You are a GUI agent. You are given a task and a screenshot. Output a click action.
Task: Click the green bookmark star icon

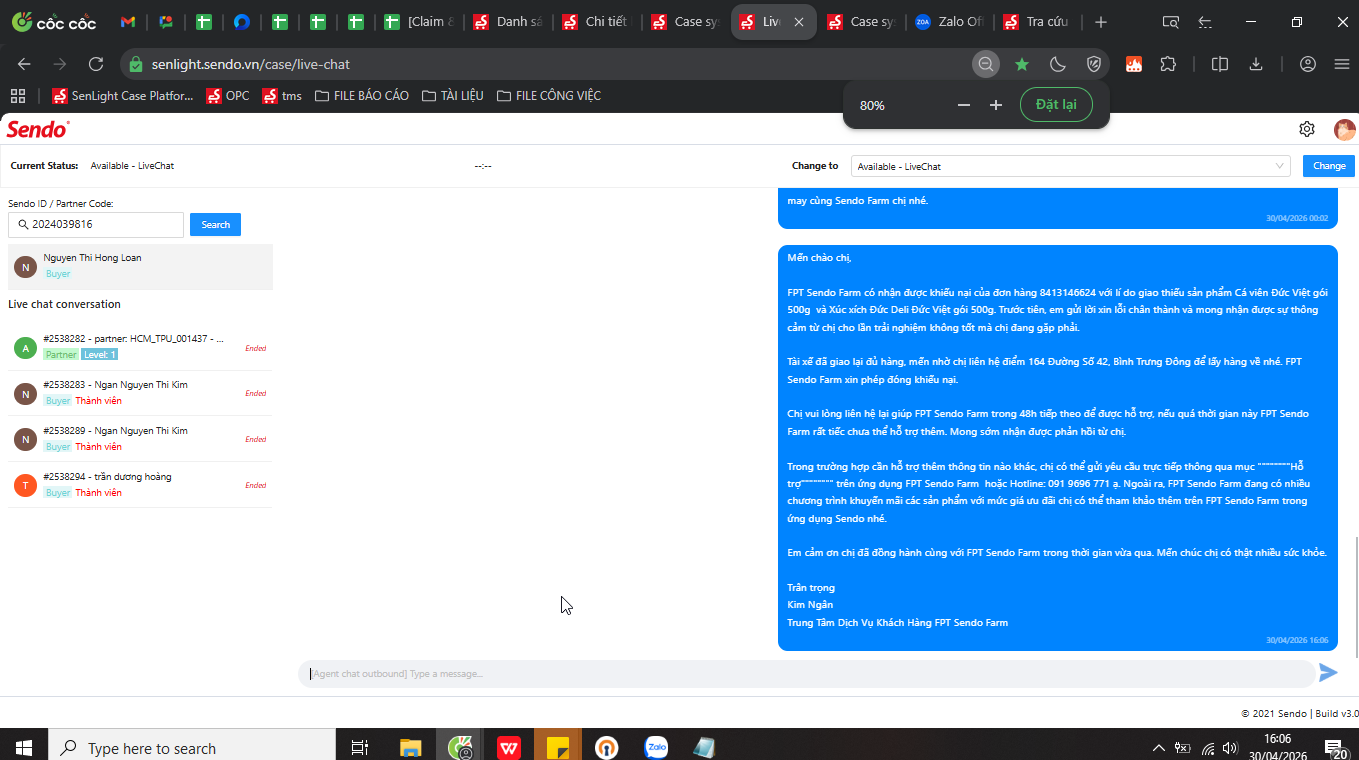point(1022,64)
